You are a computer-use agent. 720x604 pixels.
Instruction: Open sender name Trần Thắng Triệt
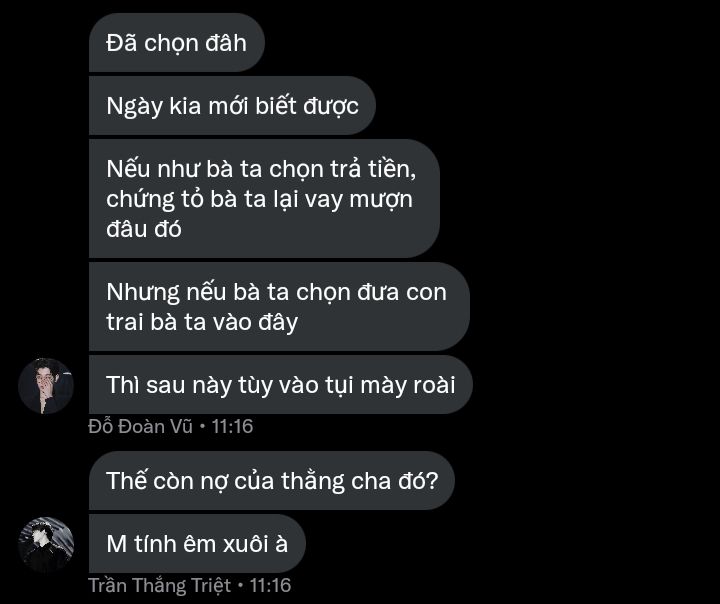click(x=159, y=585)
